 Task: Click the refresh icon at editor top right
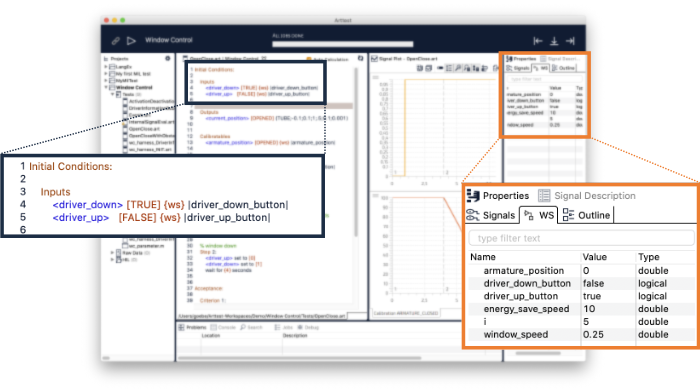360,58
